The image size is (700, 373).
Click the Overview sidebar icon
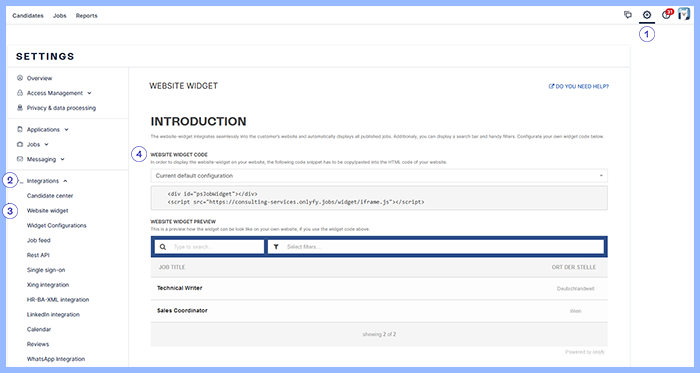click(x=20, y=78)
